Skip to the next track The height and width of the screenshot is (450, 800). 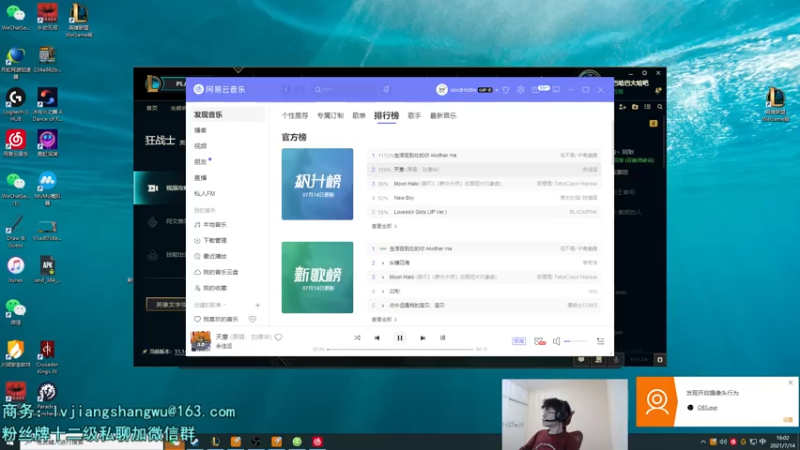tap(422, 338)
